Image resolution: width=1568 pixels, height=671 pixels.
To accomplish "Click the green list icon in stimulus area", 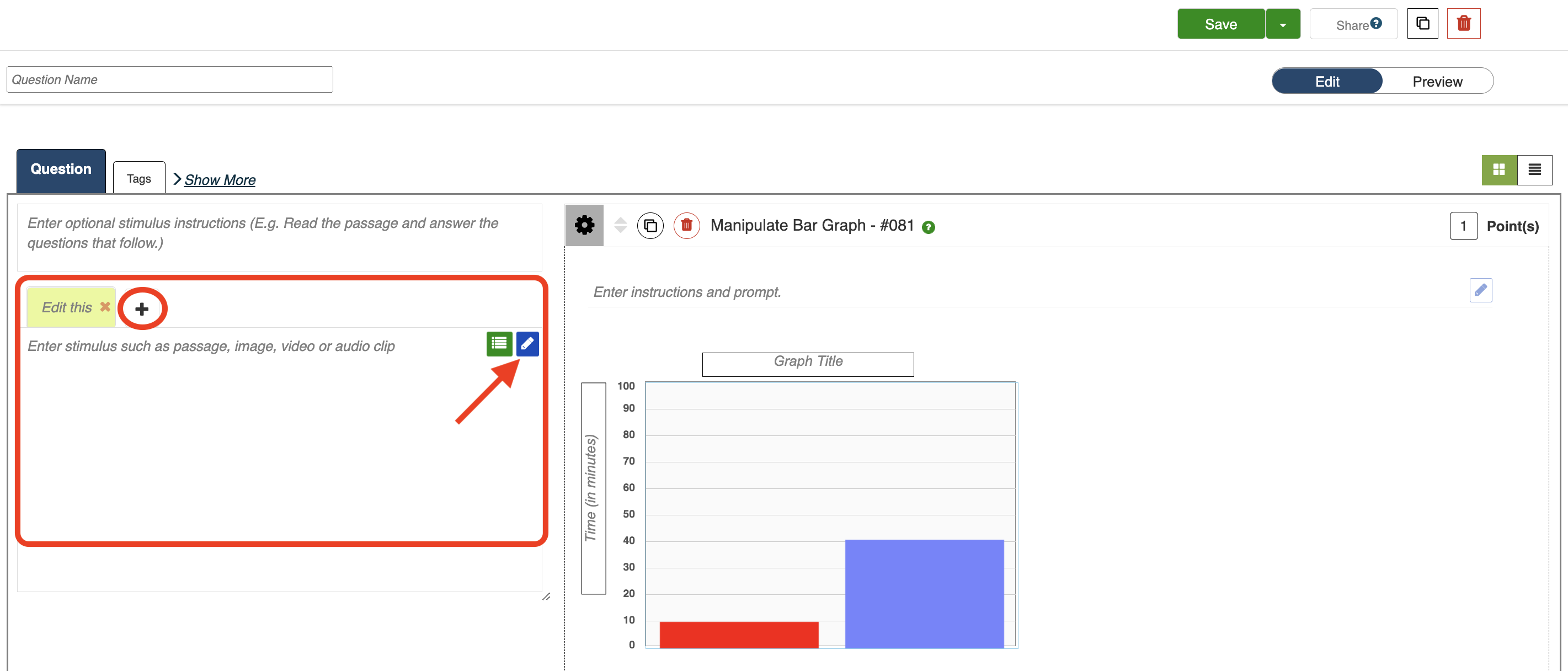I will [499, 343].
